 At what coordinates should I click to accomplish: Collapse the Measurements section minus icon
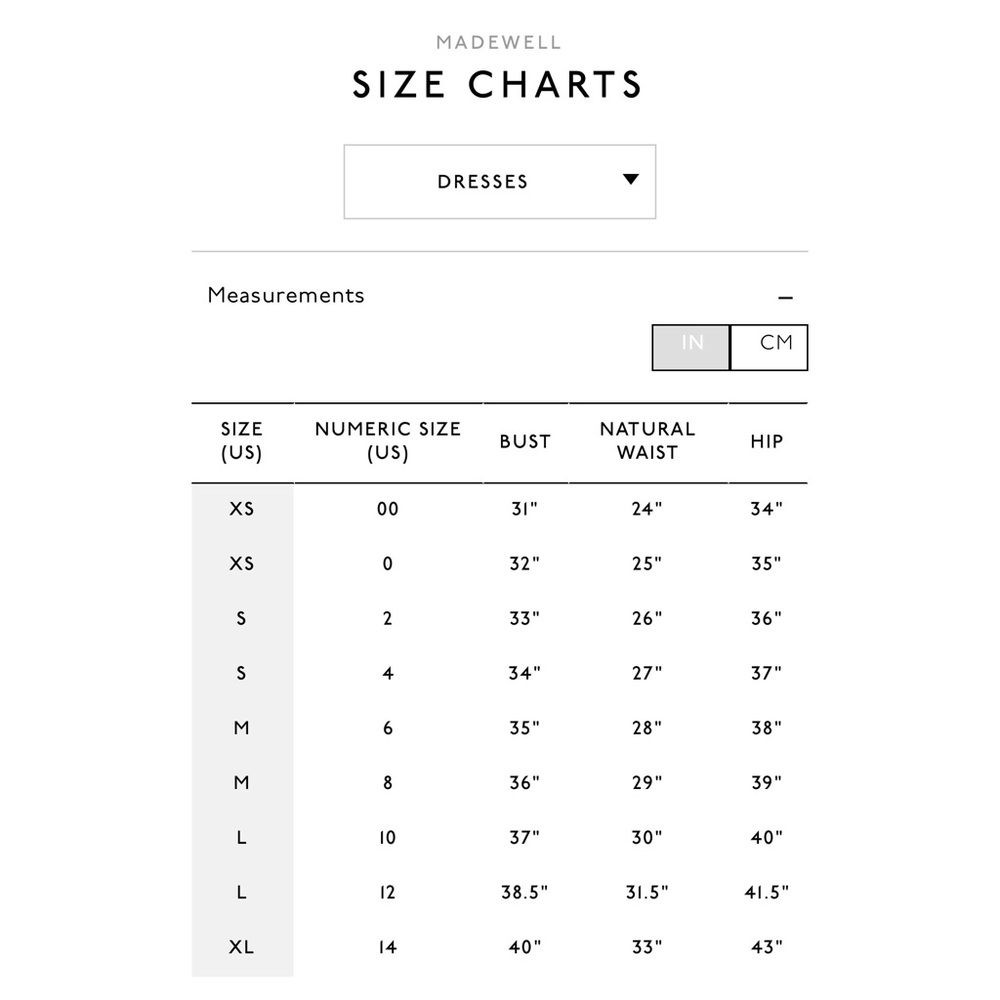[785, 298]
